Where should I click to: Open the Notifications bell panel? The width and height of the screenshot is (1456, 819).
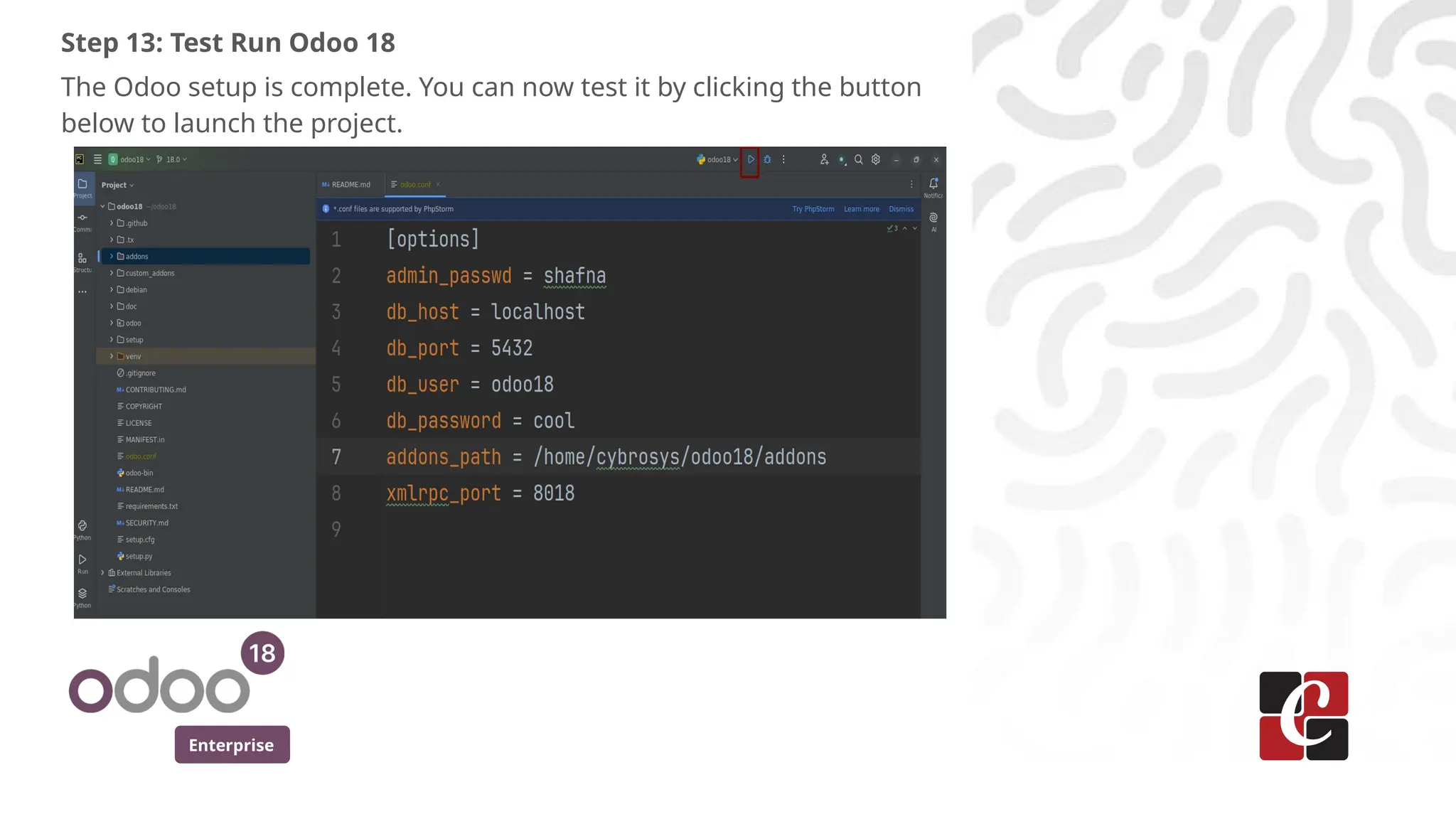point(933,184)
